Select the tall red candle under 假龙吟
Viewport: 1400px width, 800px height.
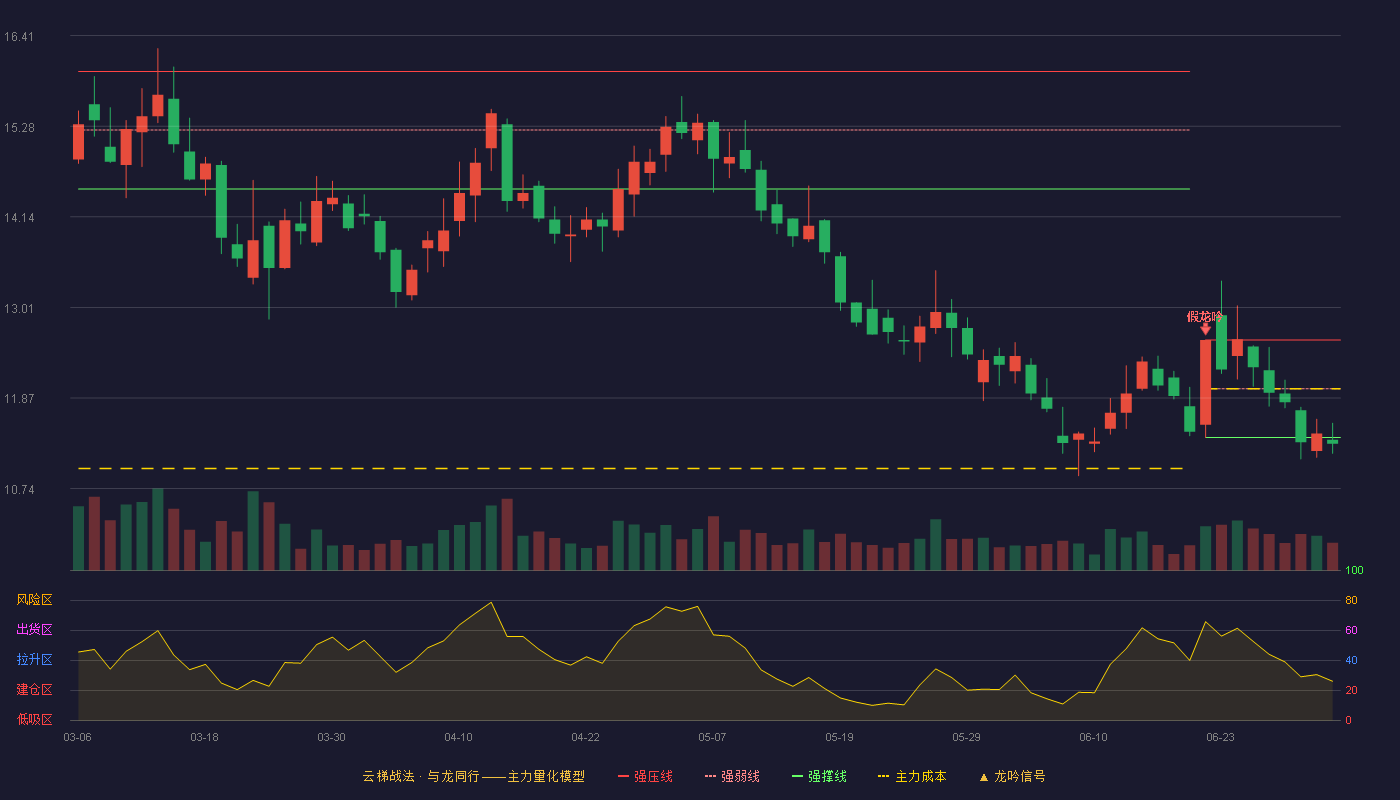pos(1205,382)
